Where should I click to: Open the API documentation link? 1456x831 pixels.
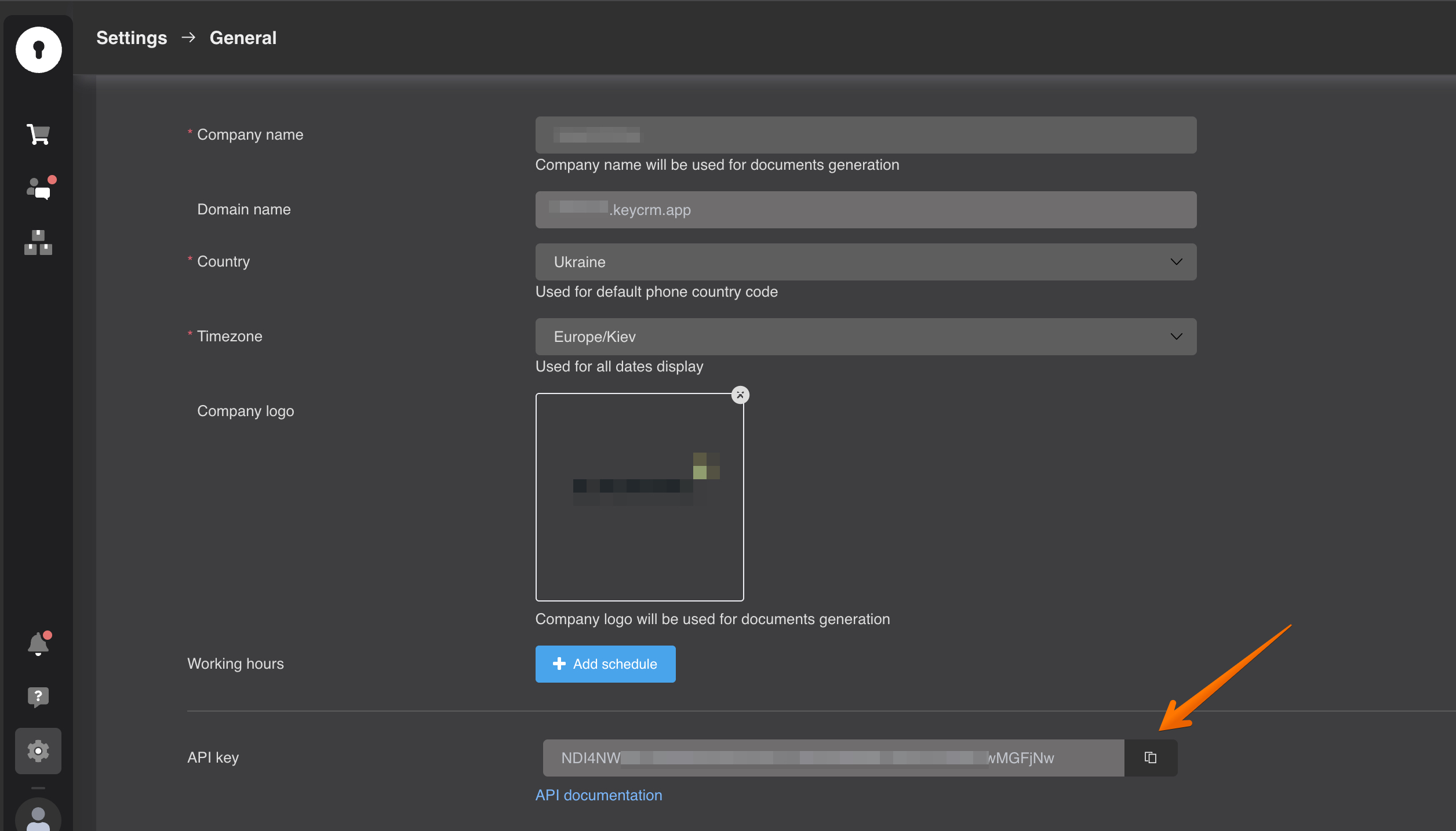click(598, 795)
